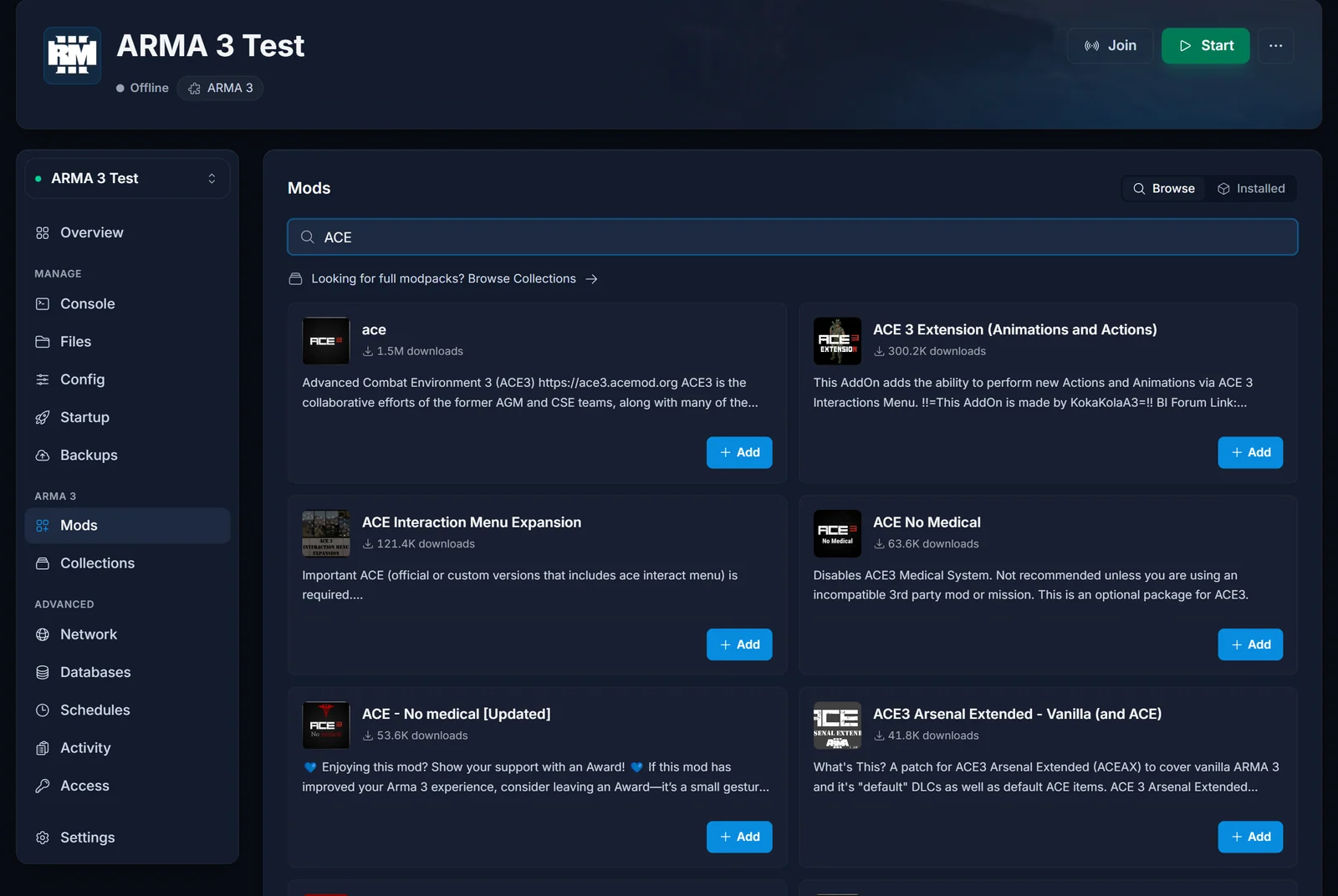Add the ACE No Medical mod

1250,645
